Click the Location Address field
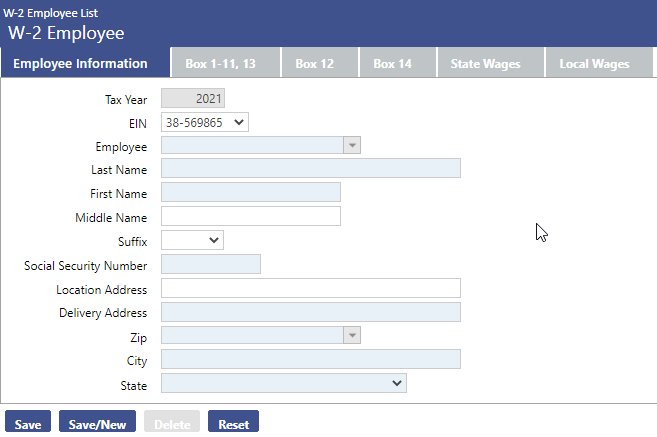657x437 pixels. (310, 289)
